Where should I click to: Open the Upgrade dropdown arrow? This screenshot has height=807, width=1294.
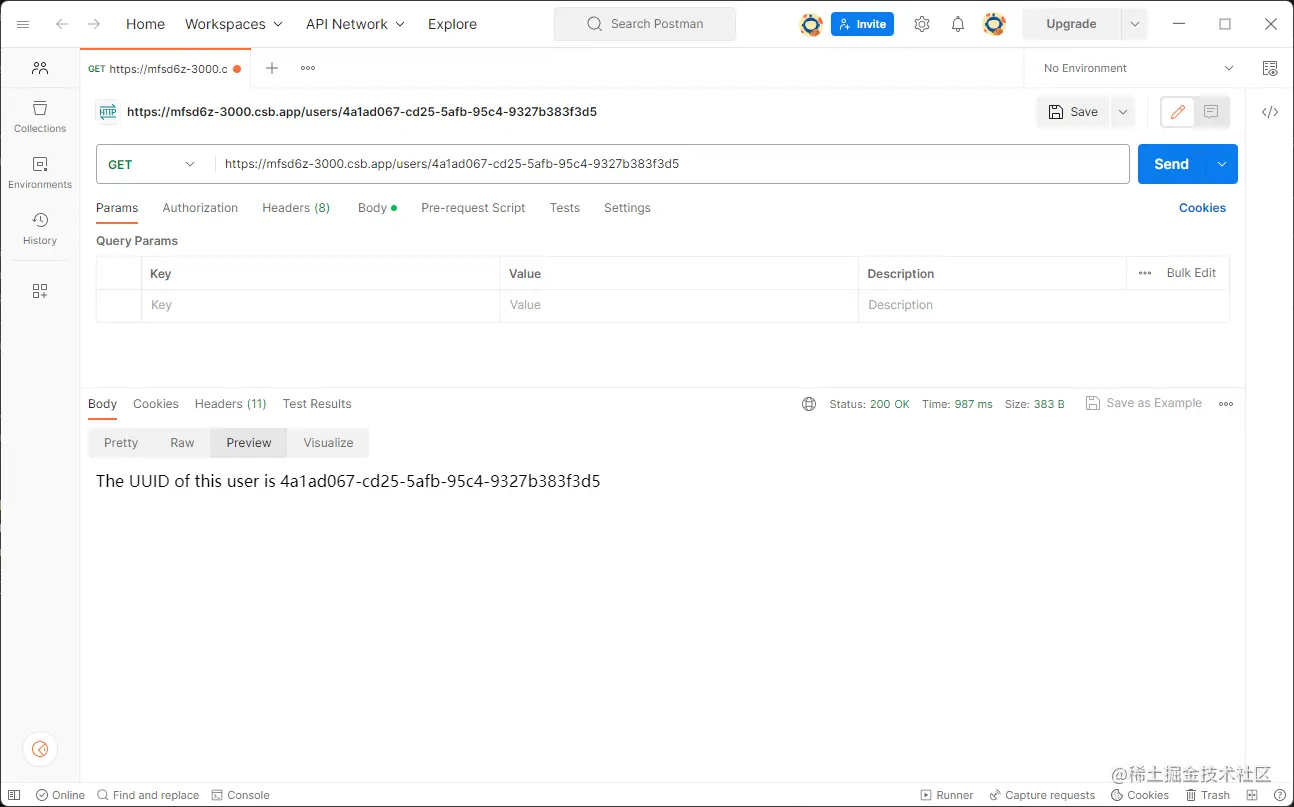tap(1134, 24)
